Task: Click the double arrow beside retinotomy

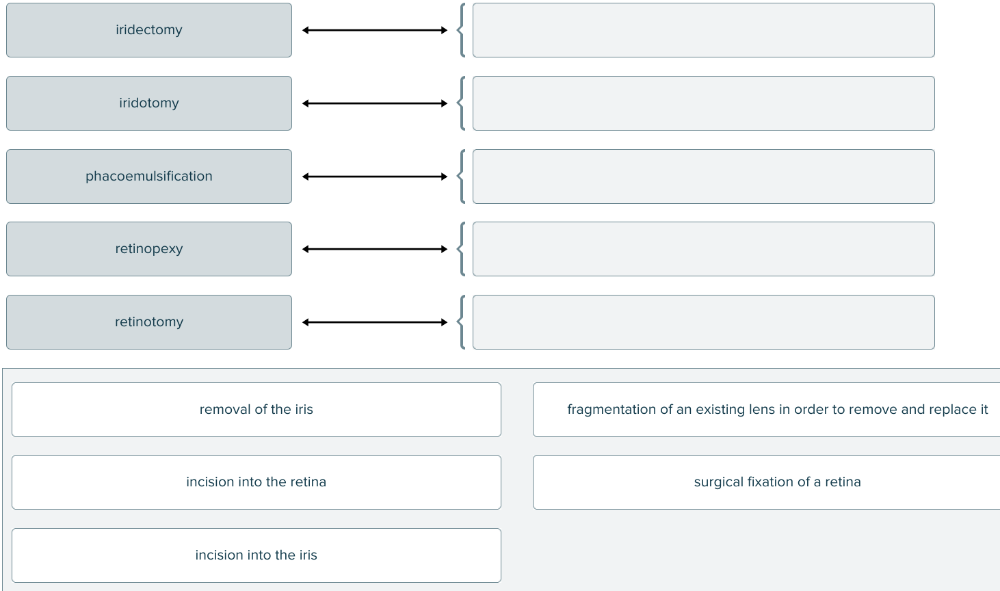Action: [375, 322]
